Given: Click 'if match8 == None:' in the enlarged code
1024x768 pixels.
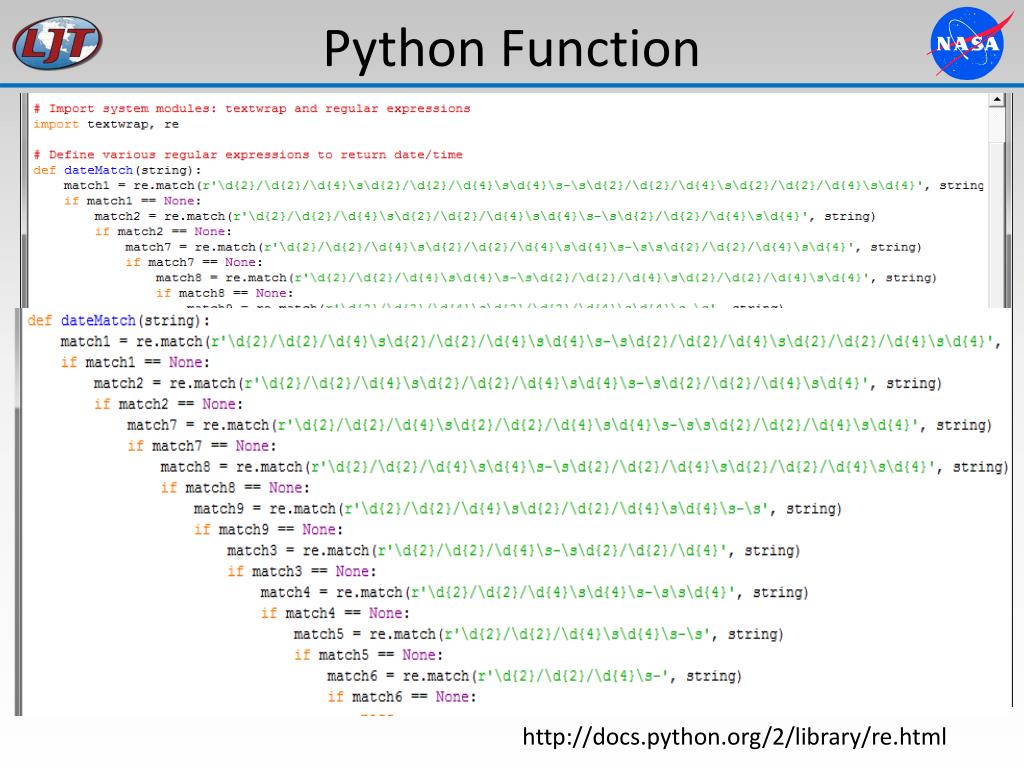Looking at the screenshot, I should pyautogui.click(x=235, y=488).
